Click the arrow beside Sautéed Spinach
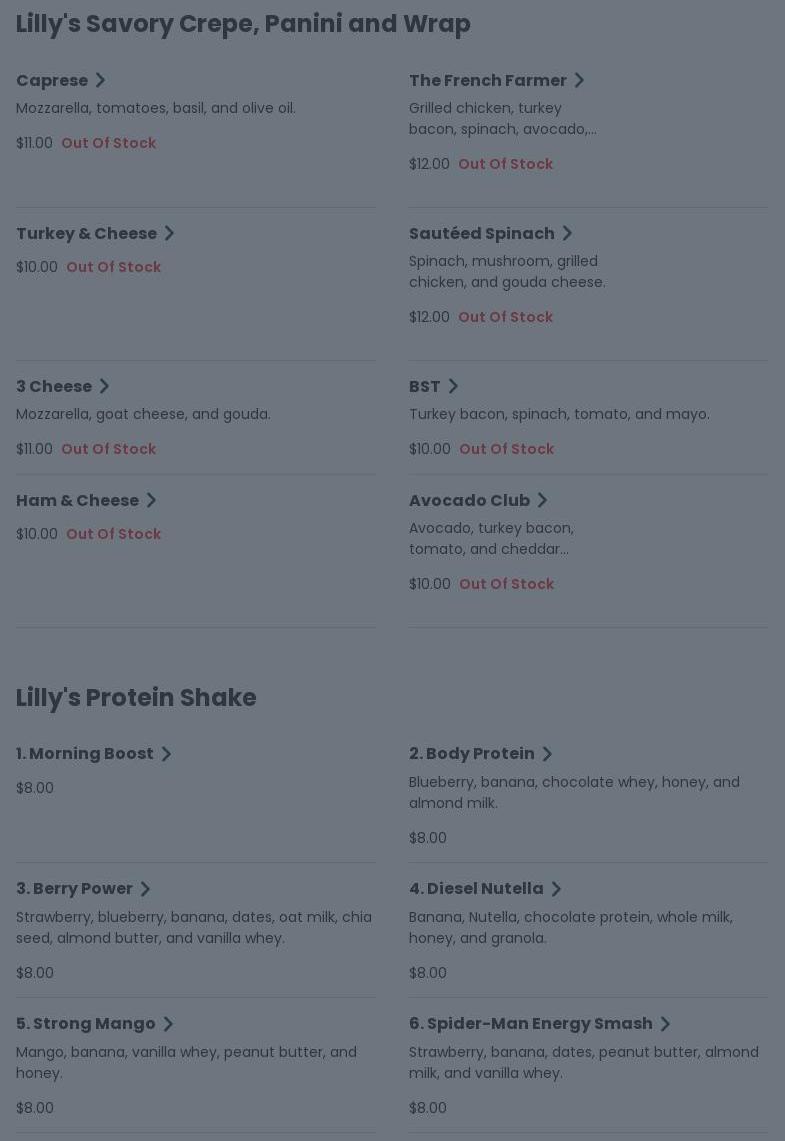Screen dimensions: 785x1141 (x=567, y=234)
